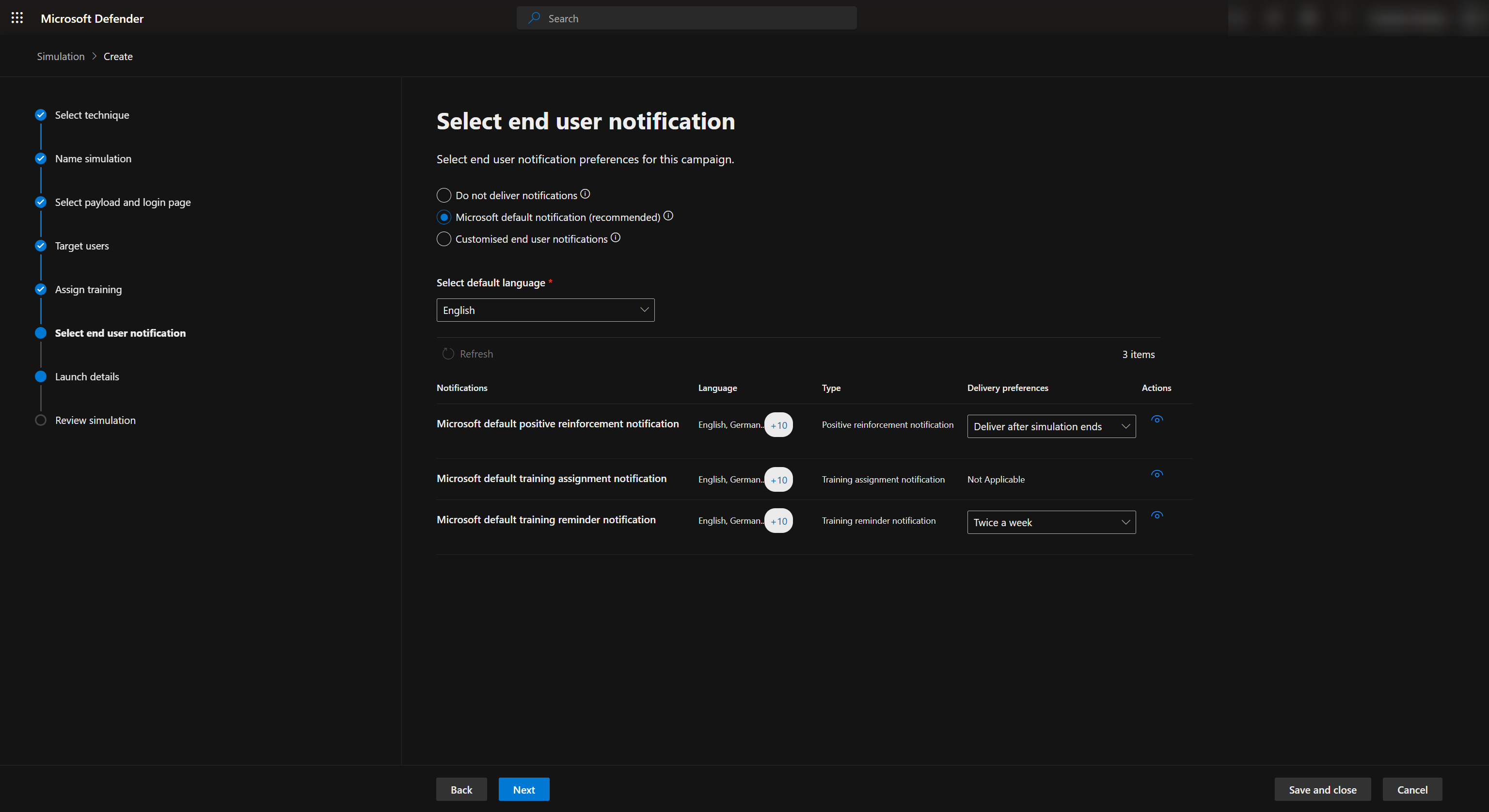The width and height of the screenshot is (1489, 812).
Task: Click the Next button
Action: click(x=523, y=789)
